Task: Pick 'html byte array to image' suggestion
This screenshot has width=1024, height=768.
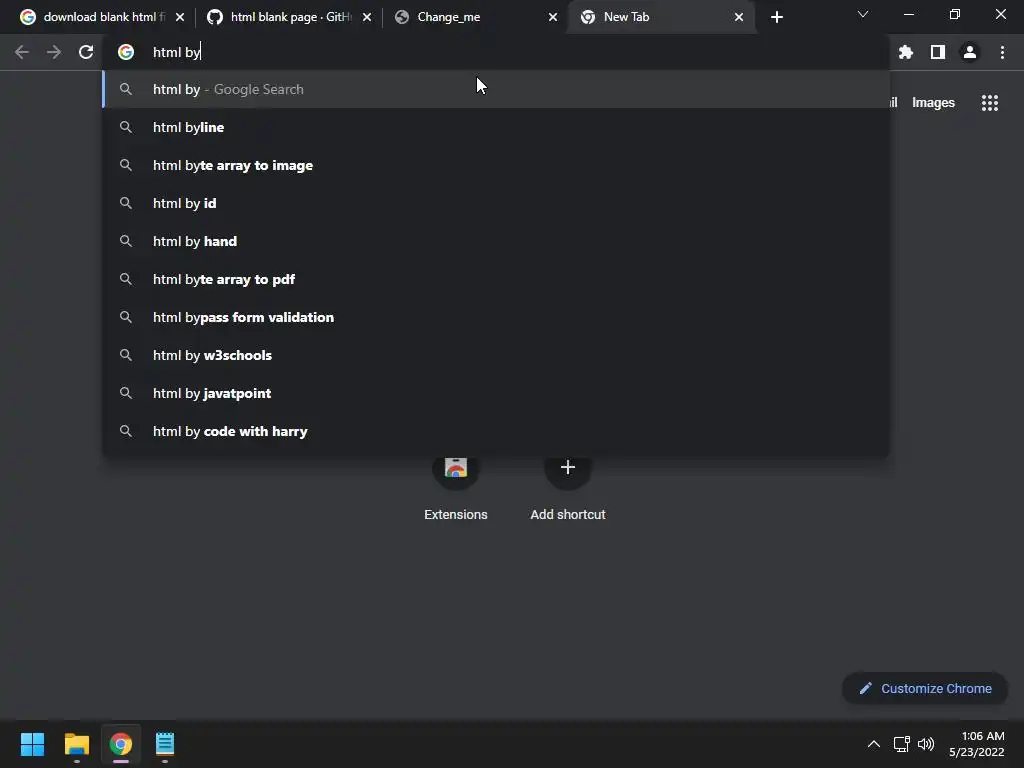Action: point(495,165)
